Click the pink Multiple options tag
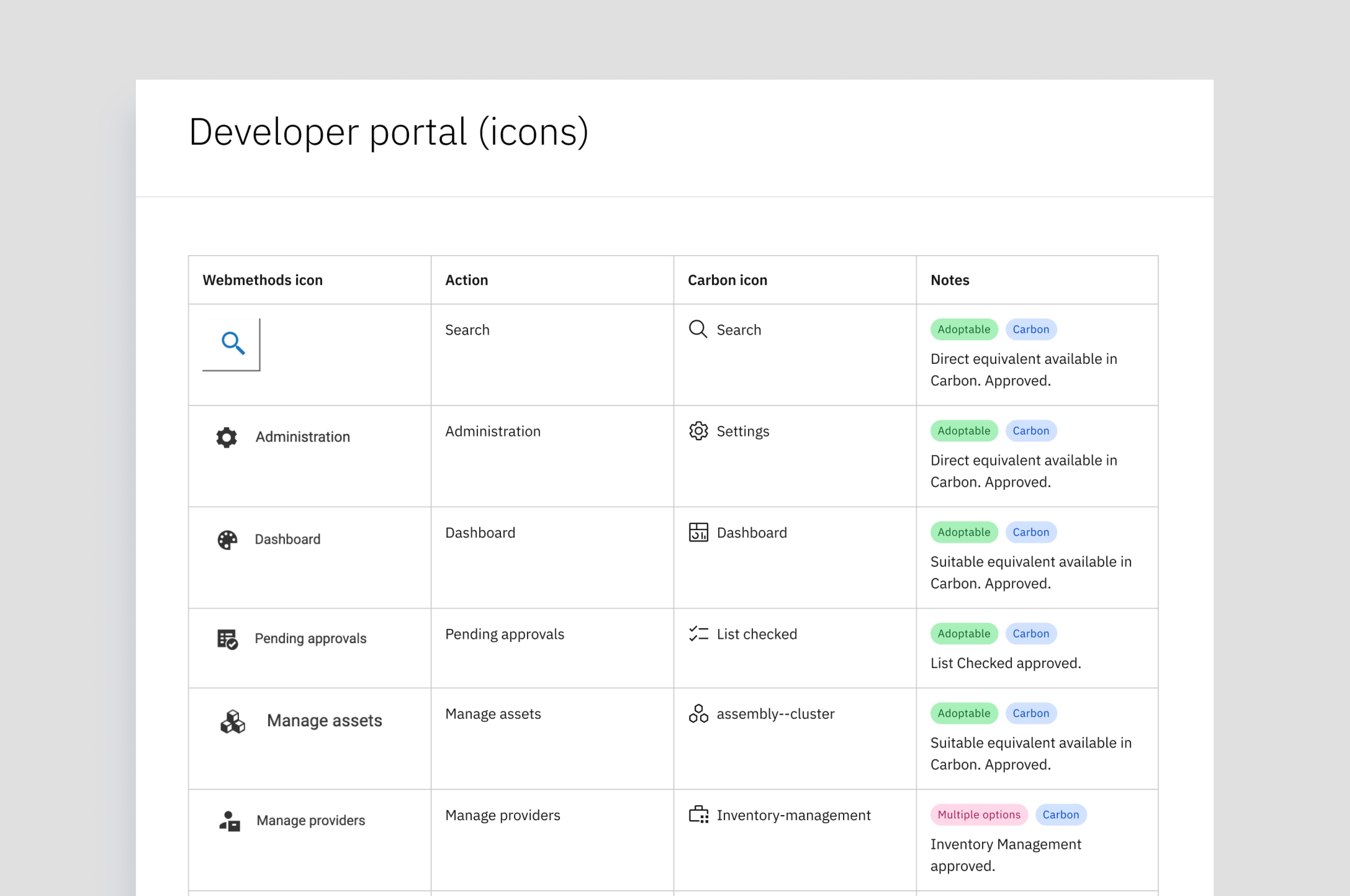 click(x=979, y=815)
